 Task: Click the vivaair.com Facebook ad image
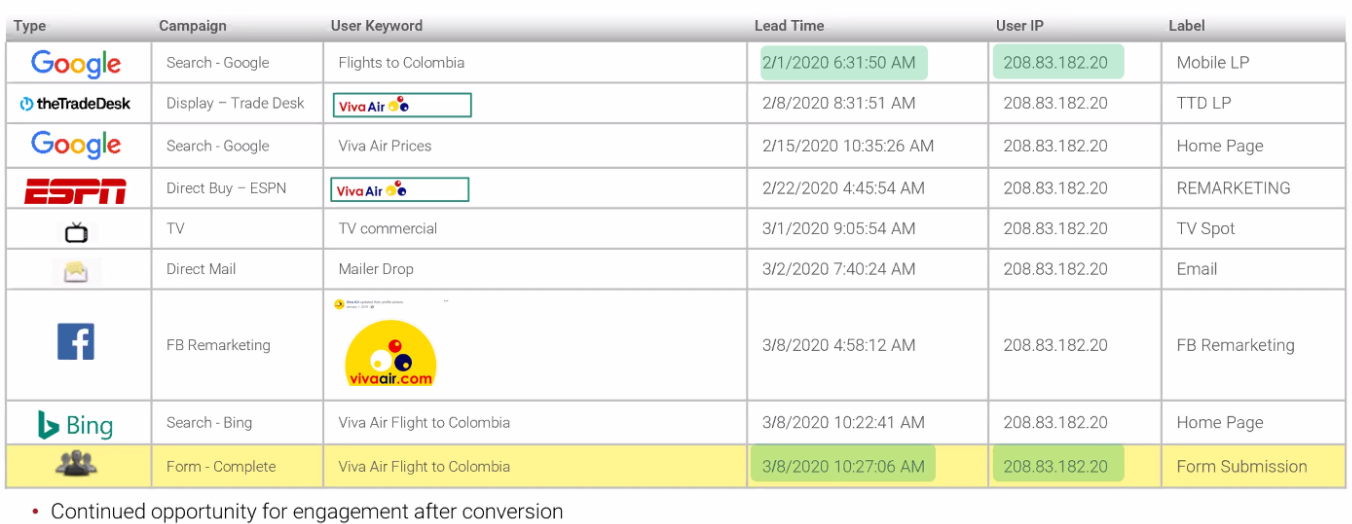pos(391,352)
